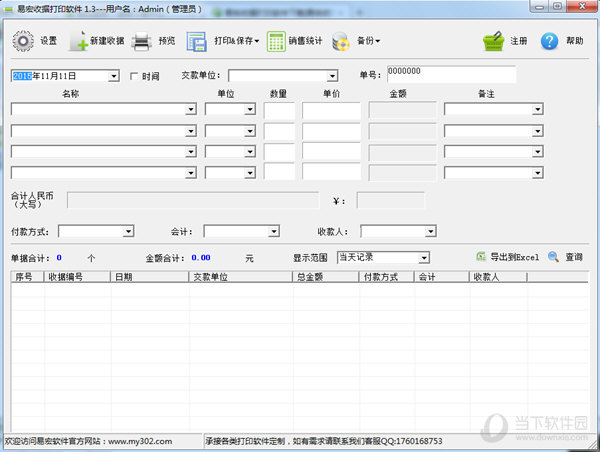The image size is (600, 452).
Task: Open the date picker dropdown arrow
Action: [x=113, y=76]
